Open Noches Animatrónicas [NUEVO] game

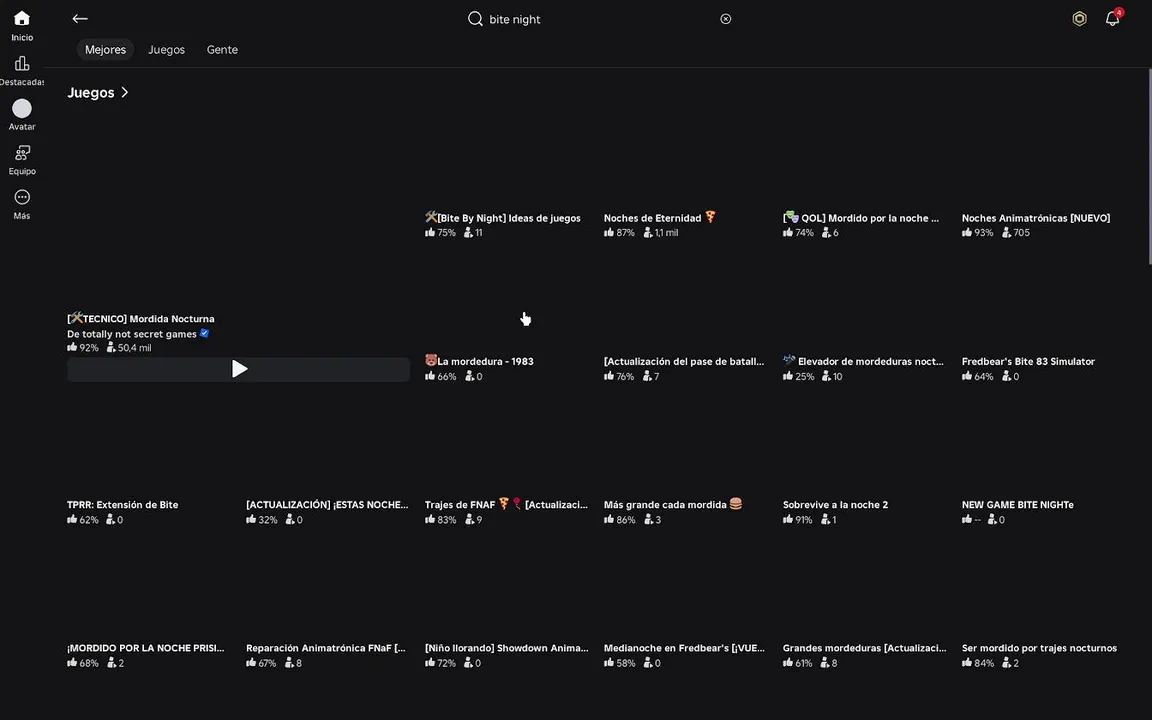[1036, 217]
